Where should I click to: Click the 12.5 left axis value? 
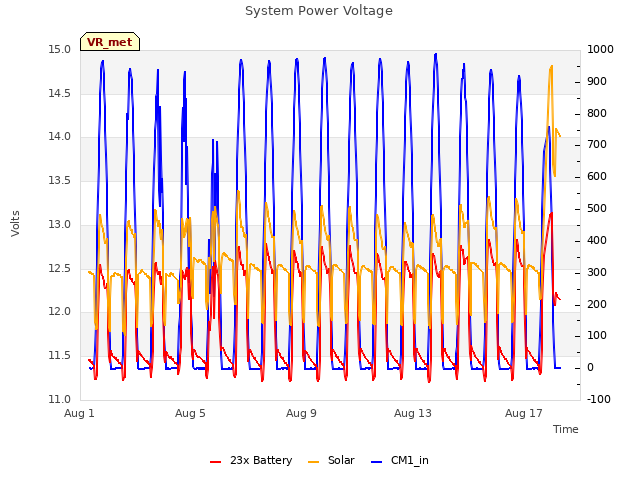pyautogui.click(x=60, y=269)
